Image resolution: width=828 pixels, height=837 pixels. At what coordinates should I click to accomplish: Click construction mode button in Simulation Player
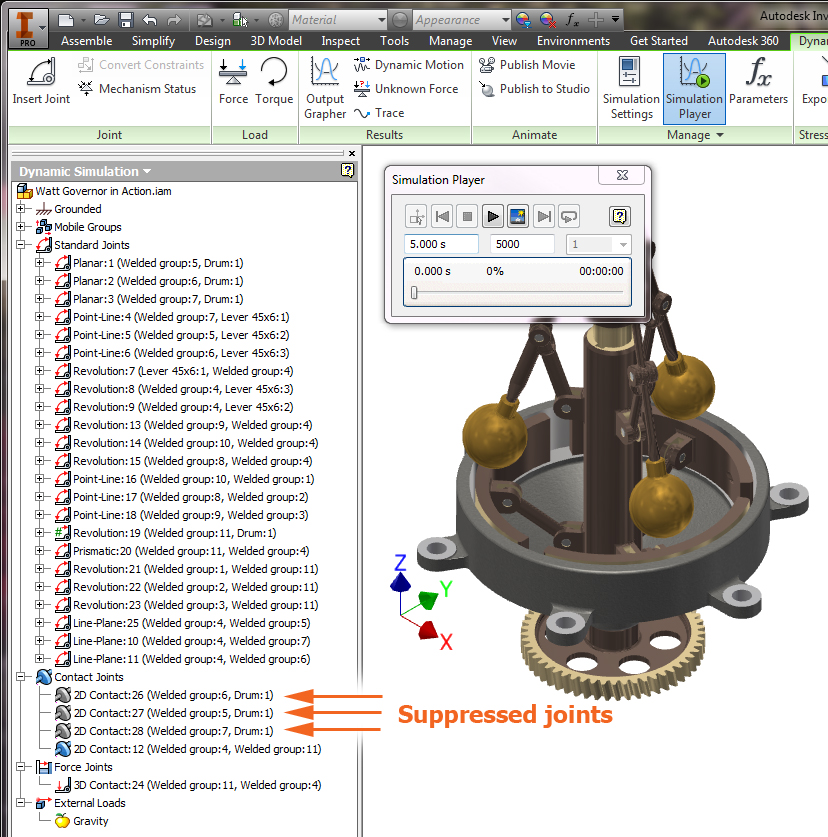click(416, 216)
